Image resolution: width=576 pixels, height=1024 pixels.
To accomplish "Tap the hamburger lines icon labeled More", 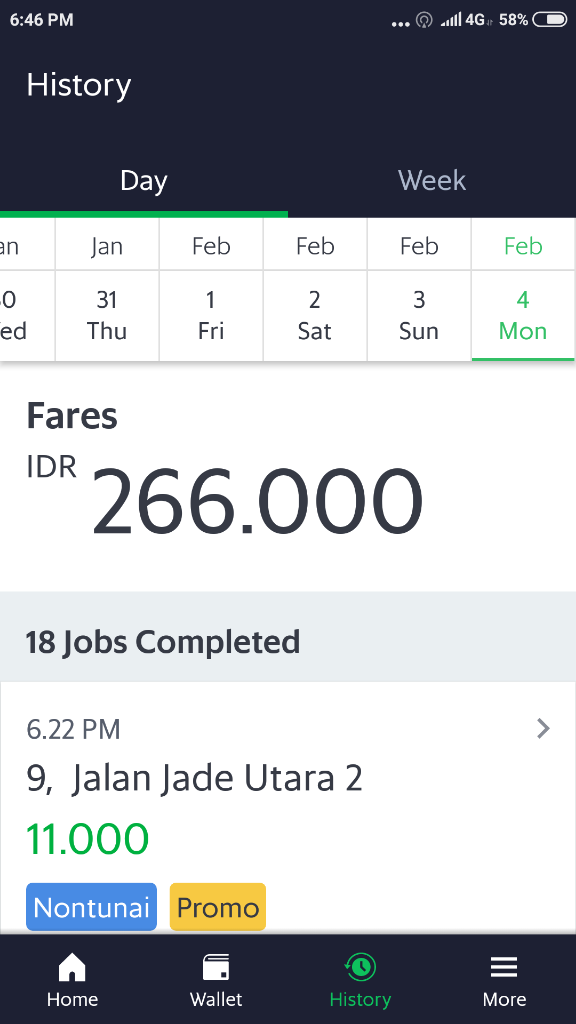I will coord(503,965).
